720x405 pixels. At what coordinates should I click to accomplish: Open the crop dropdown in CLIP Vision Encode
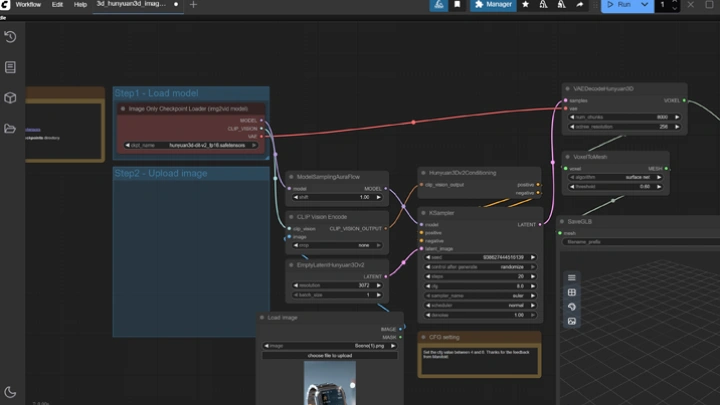click(337, 245)
